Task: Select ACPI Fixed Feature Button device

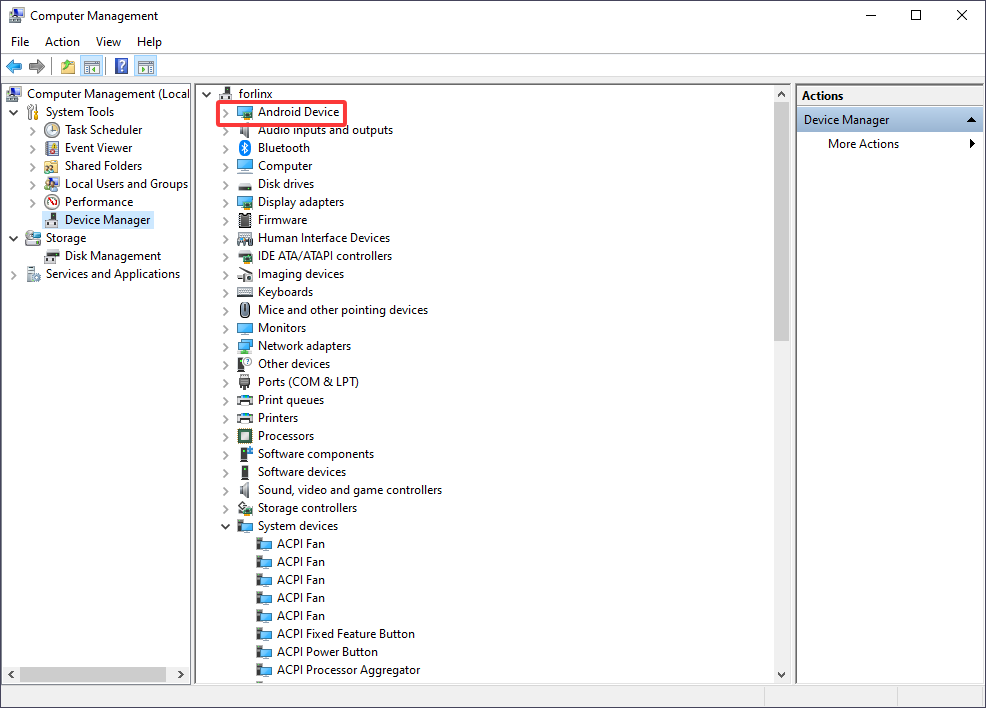Action: tap(346, 634)
